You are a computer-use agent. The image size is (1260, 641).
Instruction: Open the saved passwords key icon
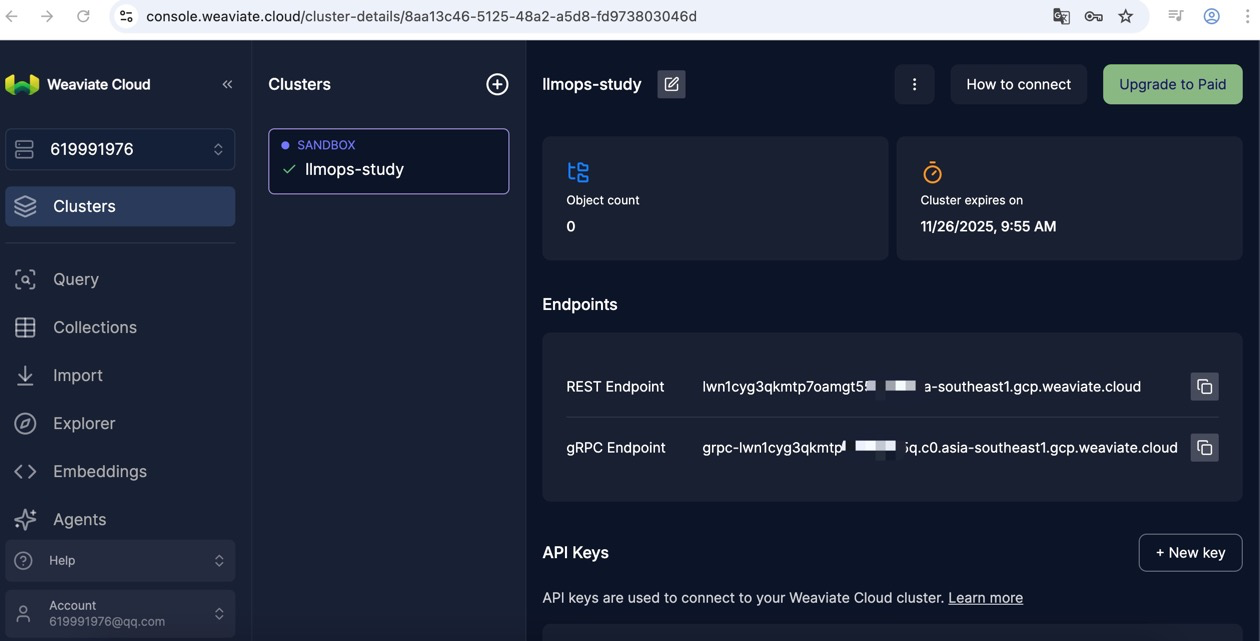click(1093, 16)
